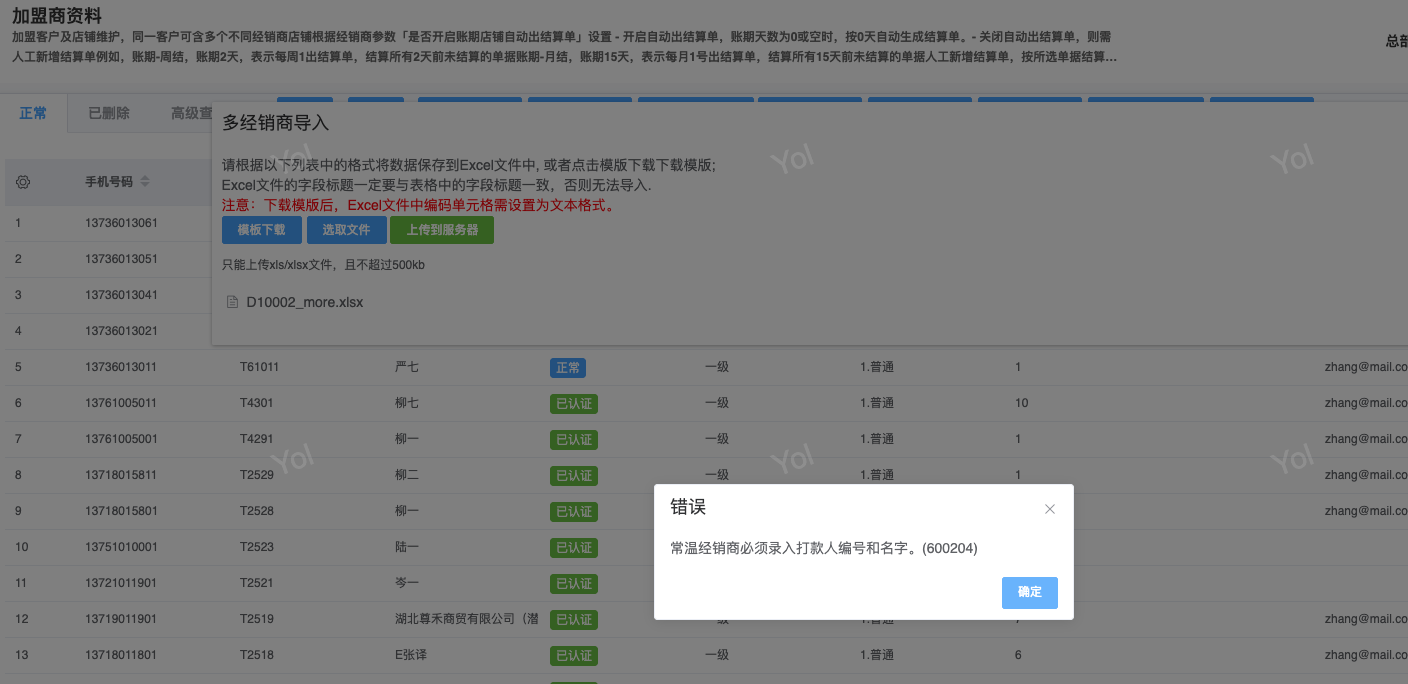Screen dimensions: 1408x684
Task: Click phone number 13761005001
Action: click(121, 439)
